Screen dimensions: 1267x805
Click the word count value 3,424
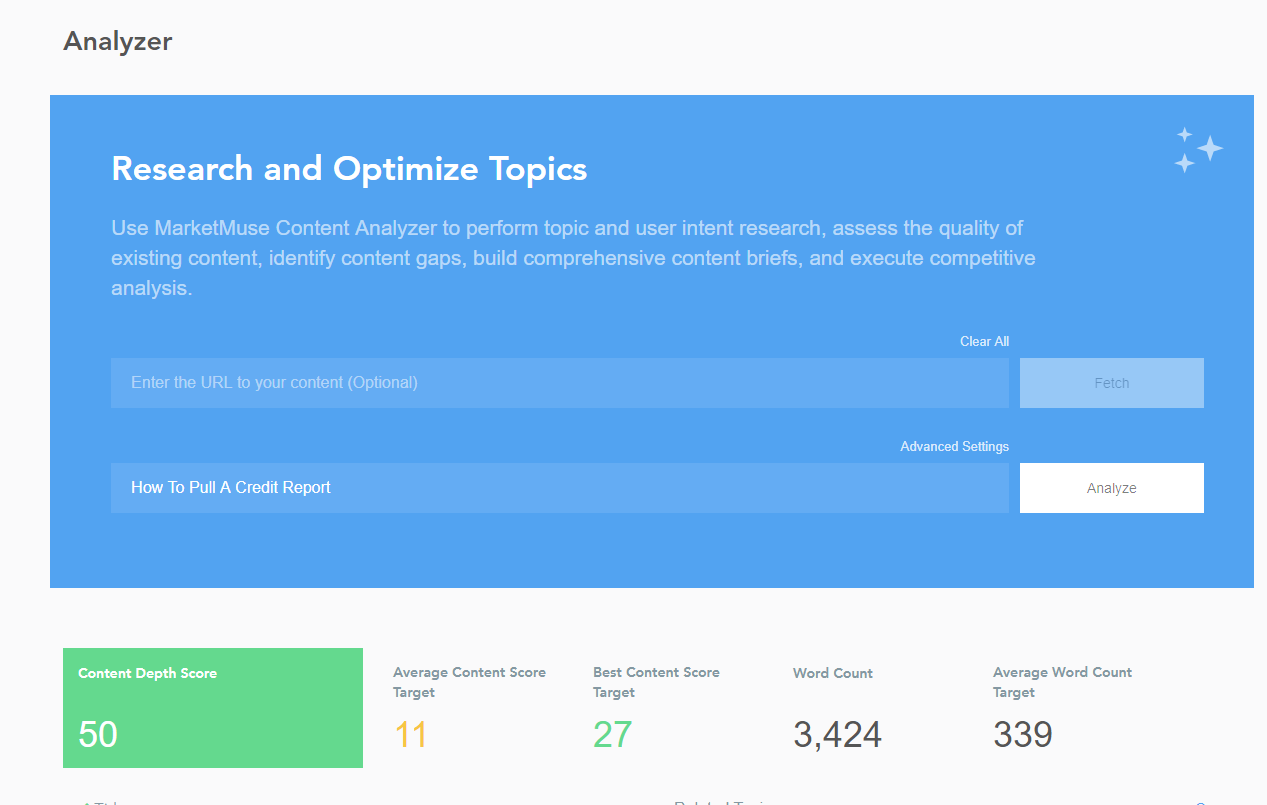tap(837, 735)
